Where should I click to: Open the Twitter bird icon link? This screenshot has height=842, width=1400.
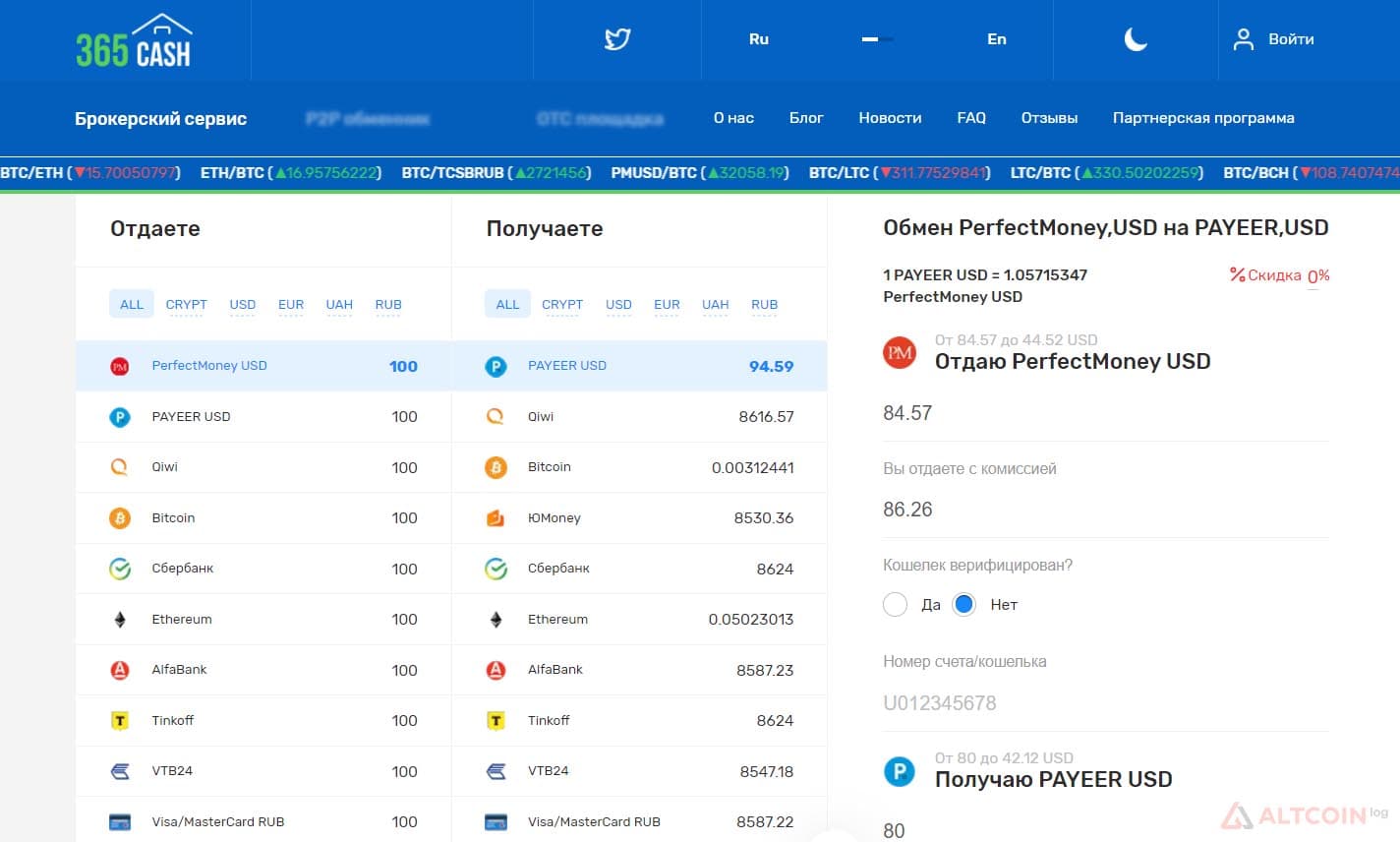tap(617, 39)
